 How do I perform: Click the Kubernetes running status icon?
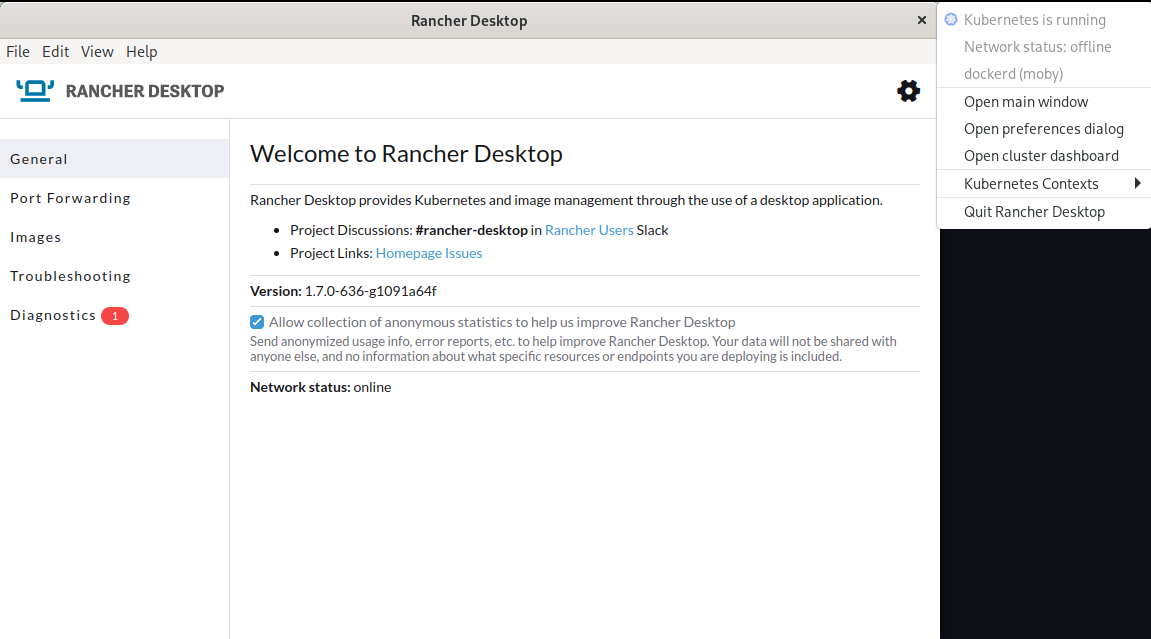click(x=950, y=19)
